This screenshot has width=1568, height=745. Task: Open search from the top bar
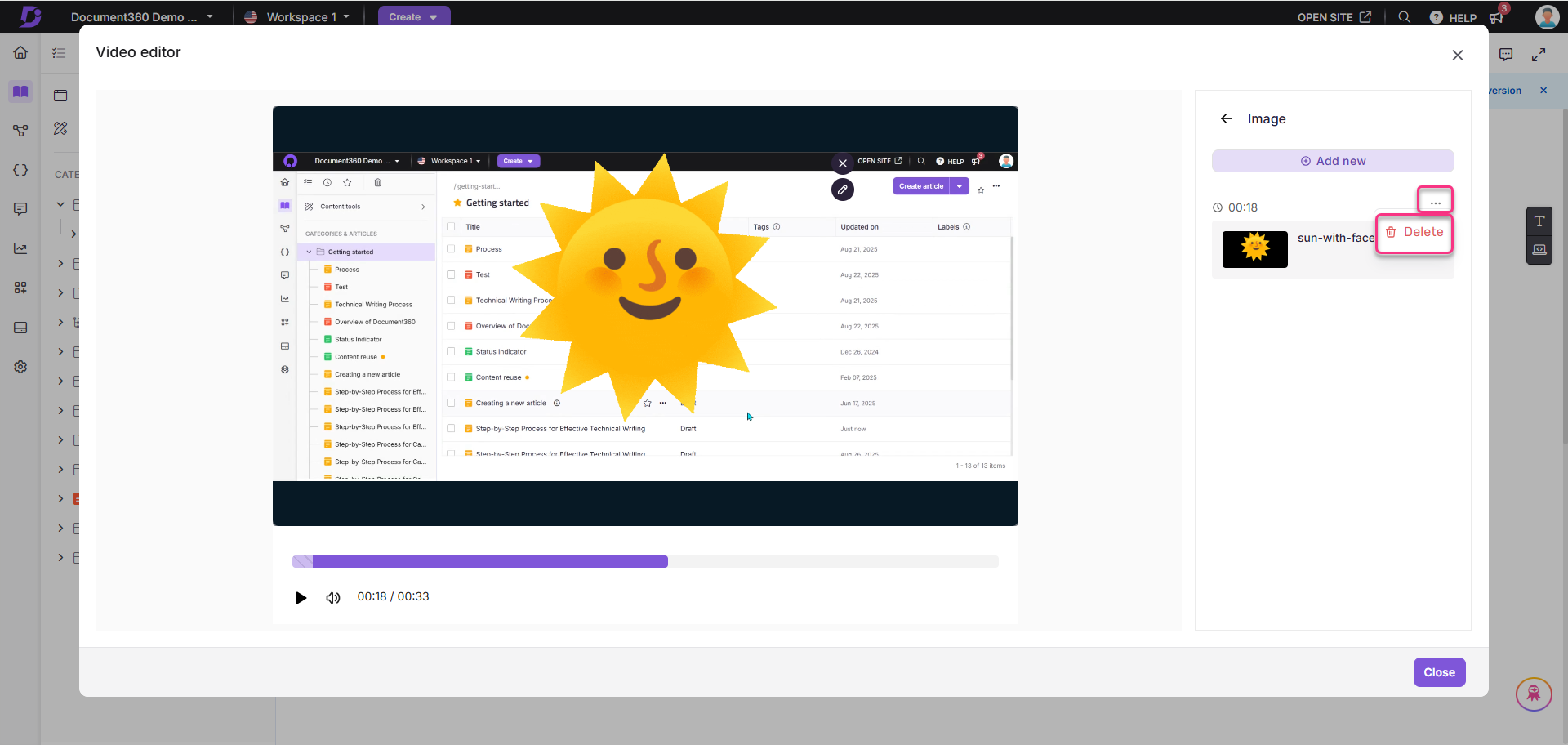pos(1404,17)
